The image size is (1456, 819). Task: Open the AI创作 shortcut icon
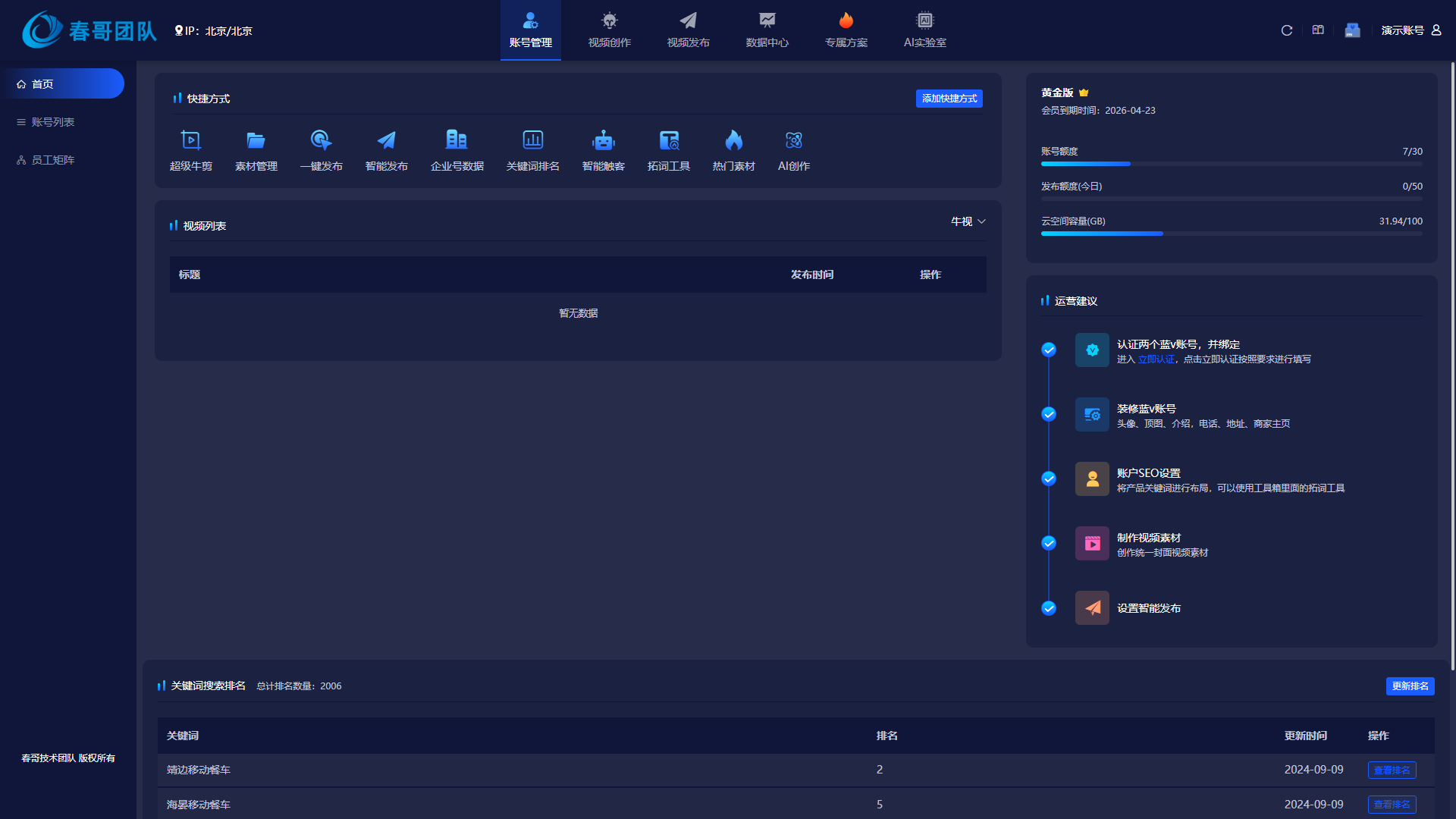[x=793, y=141]
